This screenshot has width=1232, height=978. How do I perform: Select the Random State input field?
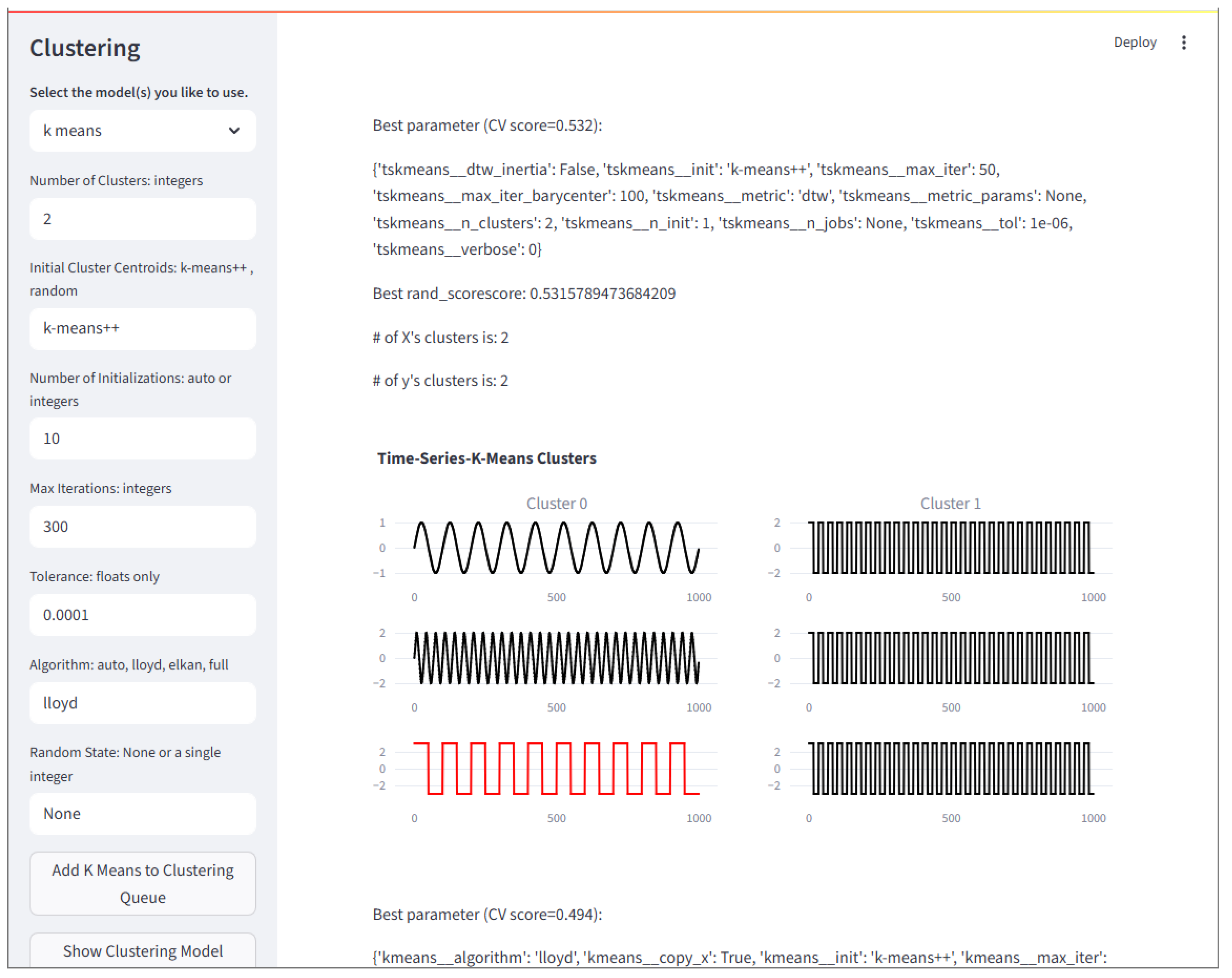point(142,813)
